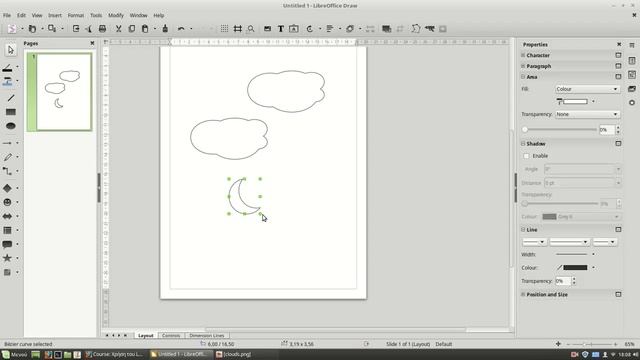Open the Insert menu
This screenshot has height=360, width=640.
55,15
